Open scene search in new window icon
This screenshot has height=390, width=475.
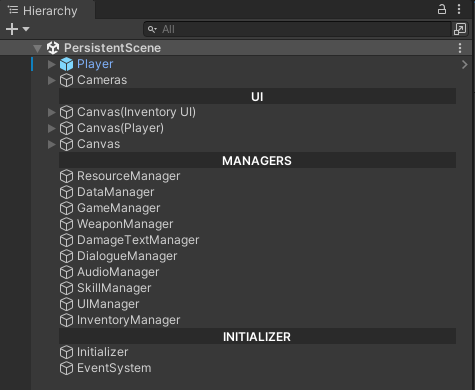(460, 29)
